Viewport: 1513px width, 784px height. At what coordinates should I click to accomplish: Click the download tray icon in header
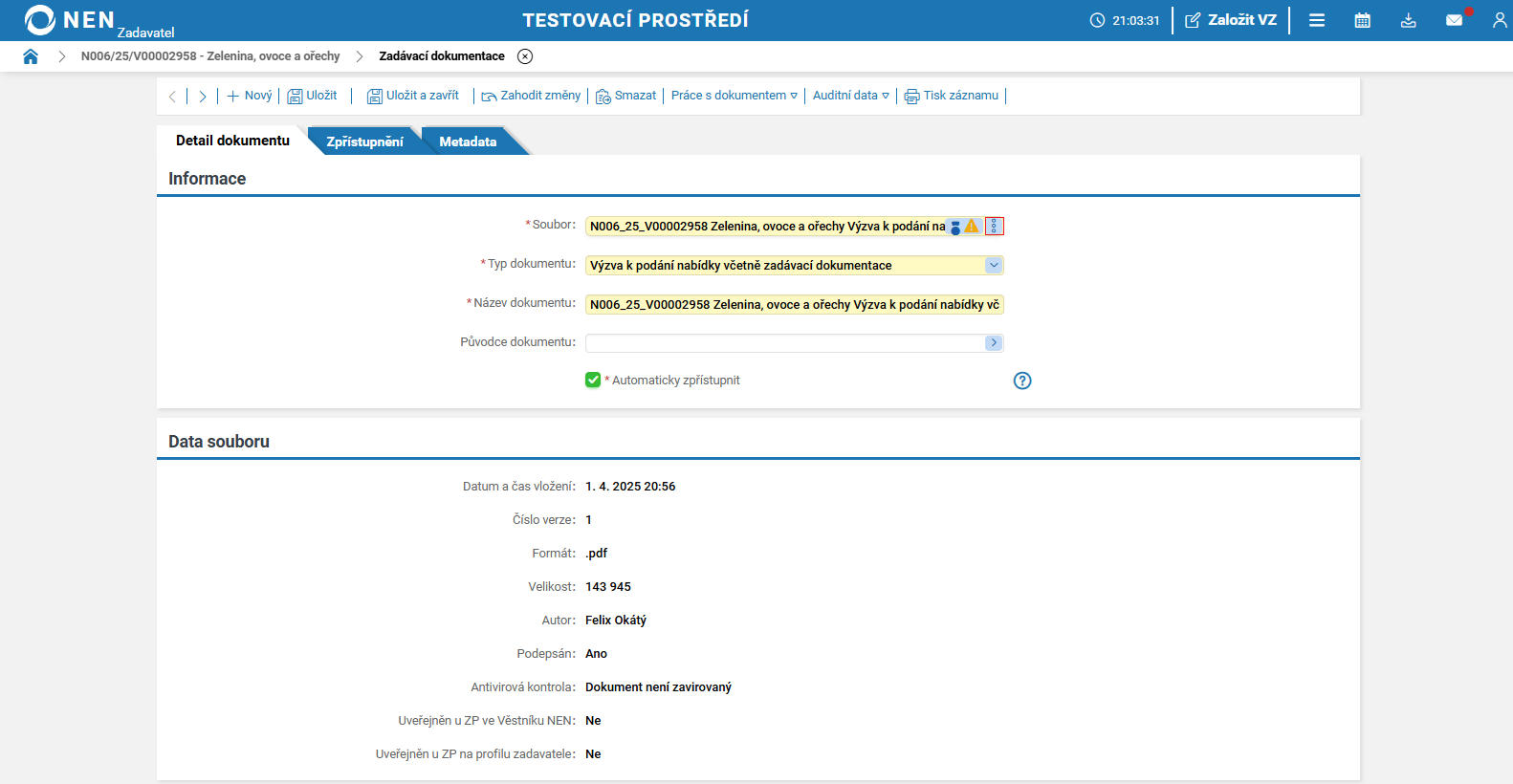click(x=1409, y=20)
